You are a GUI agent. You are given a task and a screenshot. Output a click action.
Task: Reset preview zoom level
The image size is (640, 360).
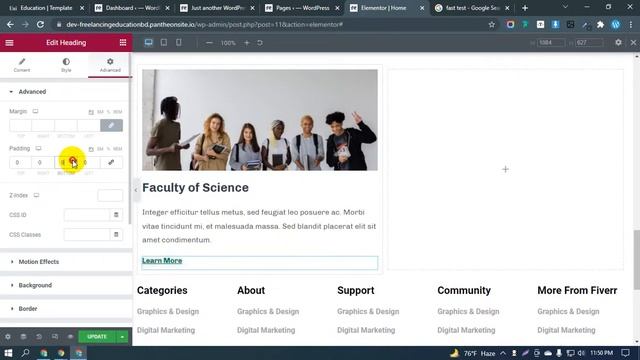pos(260,43)
